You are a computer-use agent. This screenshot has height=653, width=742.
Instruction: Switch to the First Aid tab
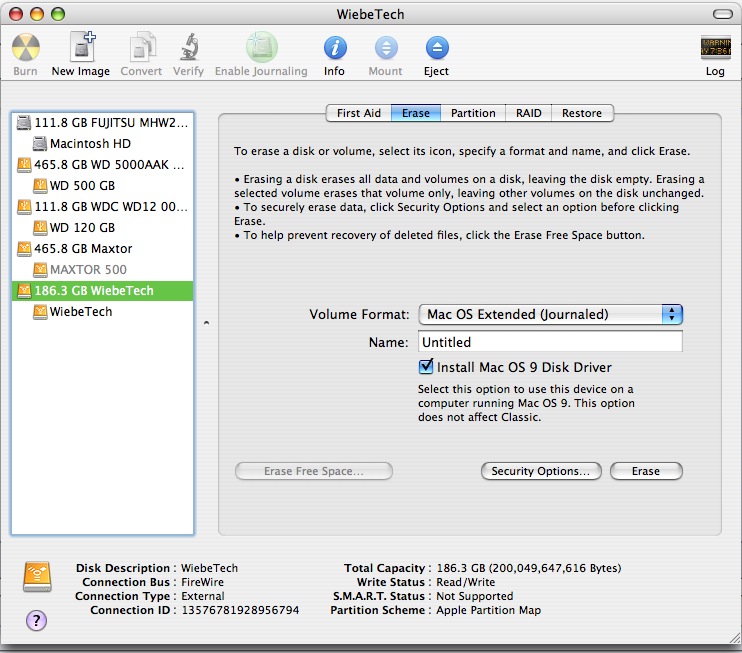(x=359, y=113)
